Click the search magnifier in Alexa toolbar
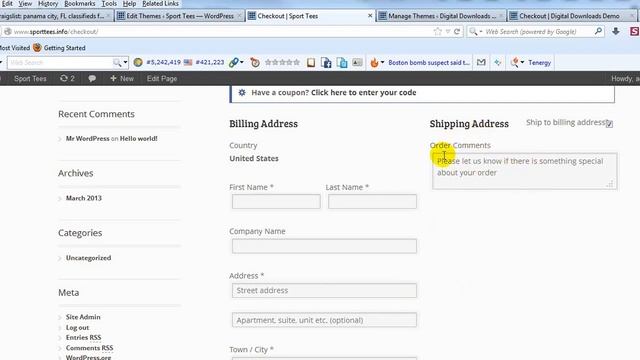 (x=117, y=62)
